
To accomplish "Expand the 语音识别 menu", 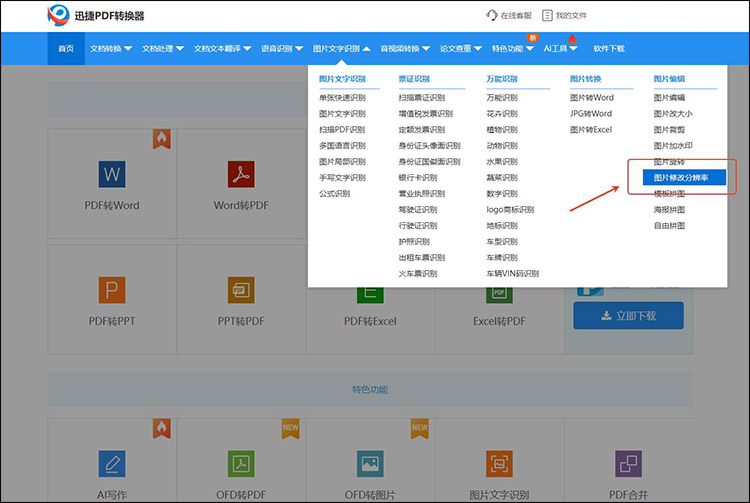I will pyautogui.click(x=282, y=48).
